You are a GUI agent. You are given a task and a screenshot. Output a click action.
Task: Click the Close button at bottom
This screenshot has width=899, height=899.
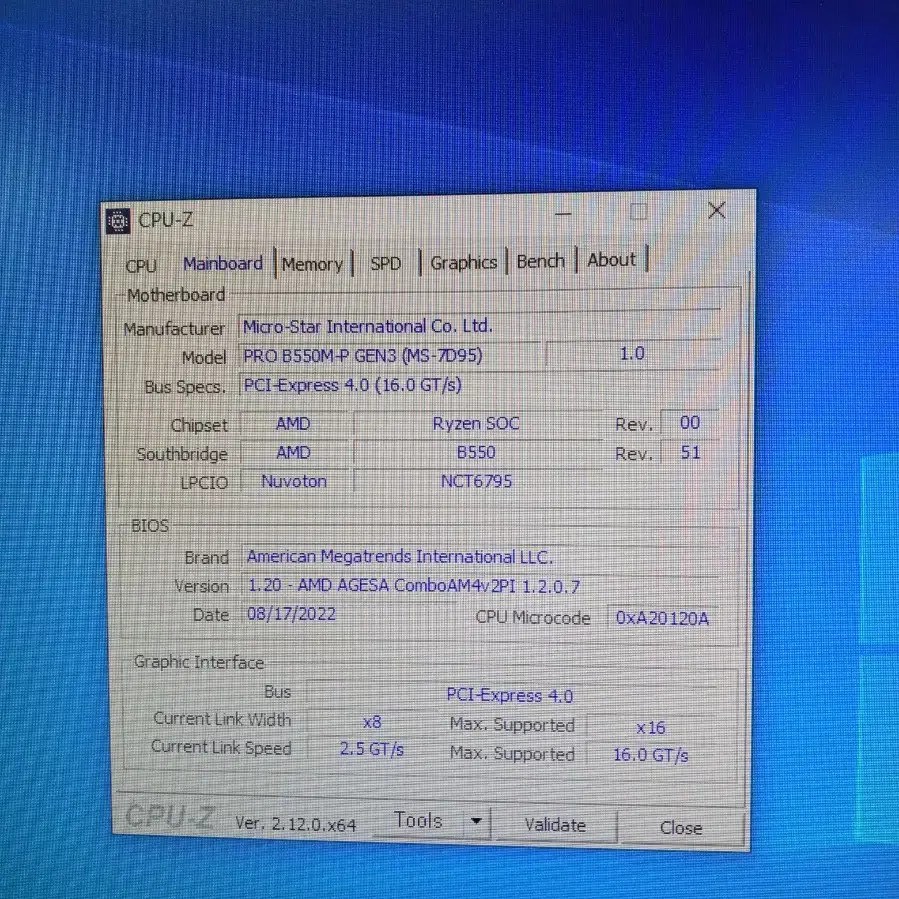tap(681, 828)
